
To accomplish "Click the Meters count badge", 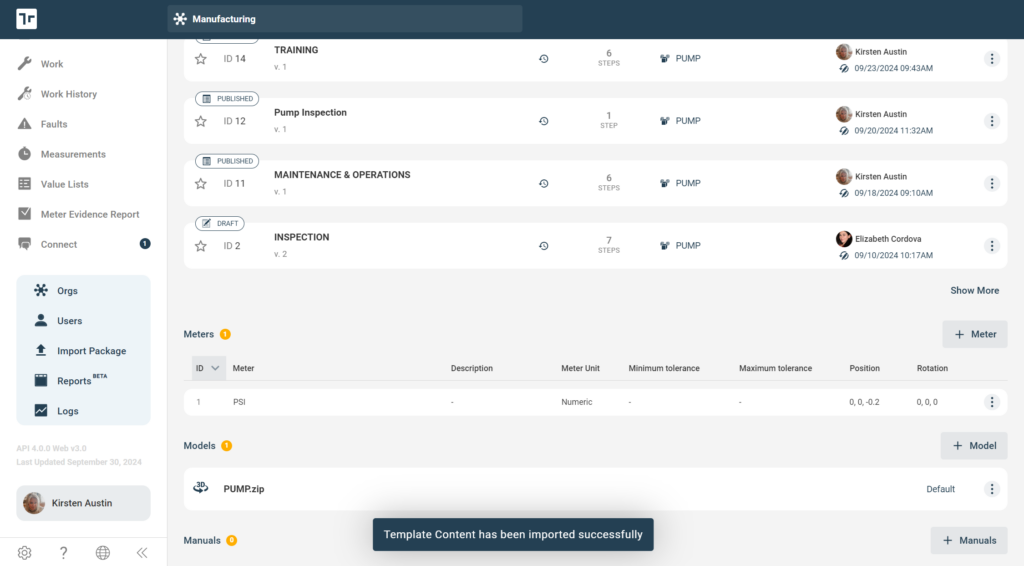I will pos(225,334).
